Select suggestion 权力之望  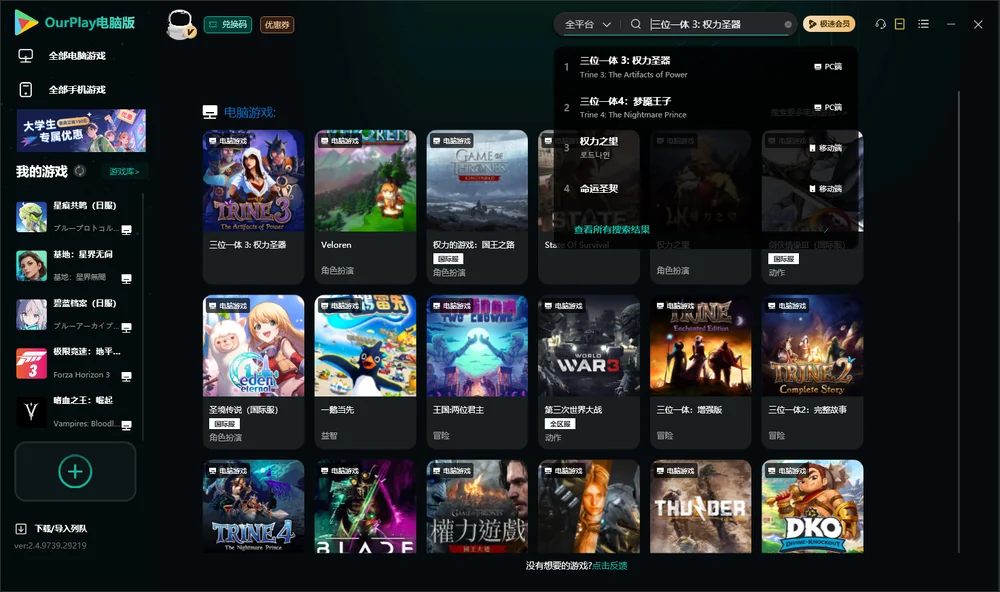[x=704, y=147]
